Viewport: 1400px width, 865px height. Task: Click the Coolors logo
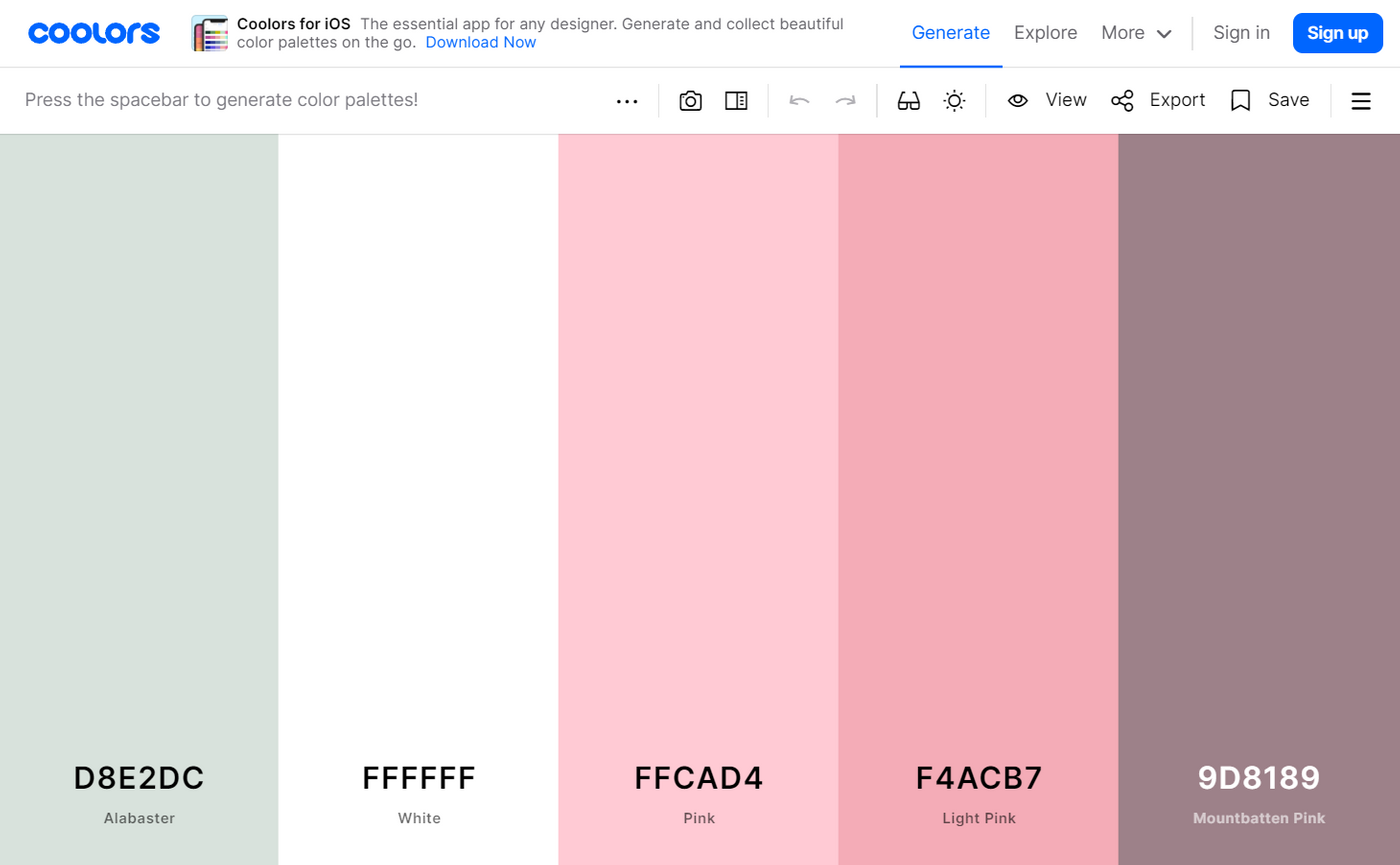pyautogui.click(x=94, y=33)
